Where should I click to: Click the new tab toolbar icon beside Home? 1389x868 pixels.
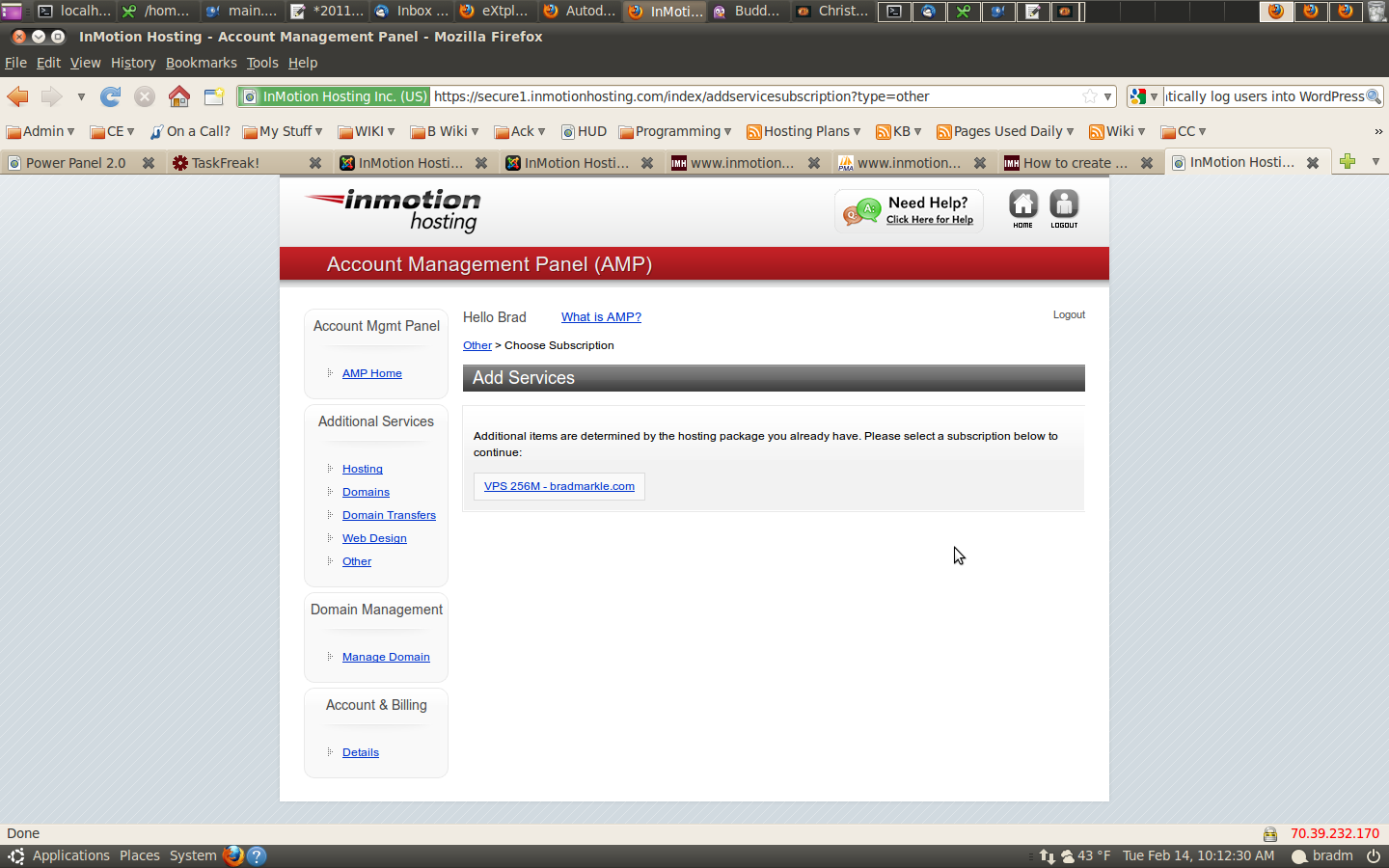coord(214,96)
